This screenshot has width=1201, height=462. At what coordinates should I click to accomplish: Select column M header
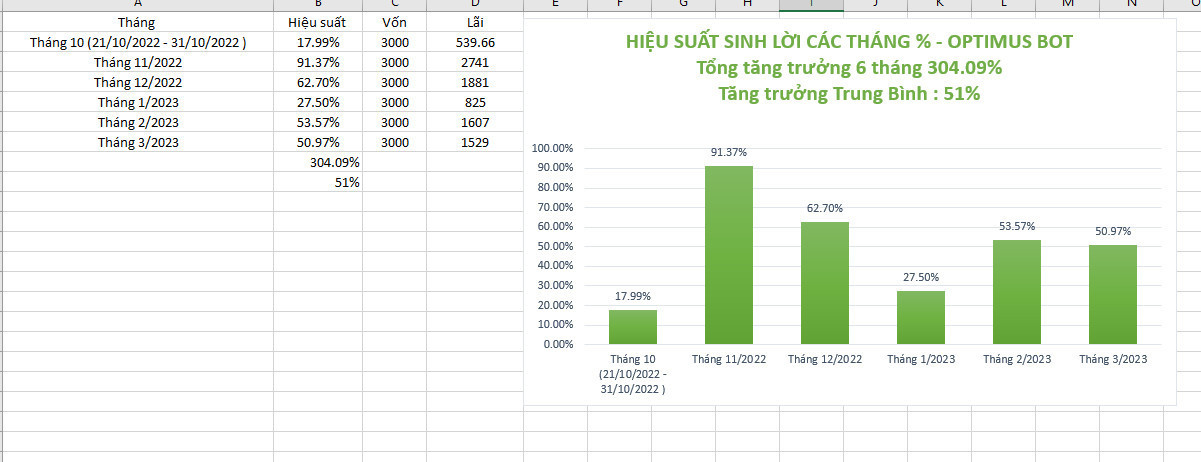point(1067,5)
